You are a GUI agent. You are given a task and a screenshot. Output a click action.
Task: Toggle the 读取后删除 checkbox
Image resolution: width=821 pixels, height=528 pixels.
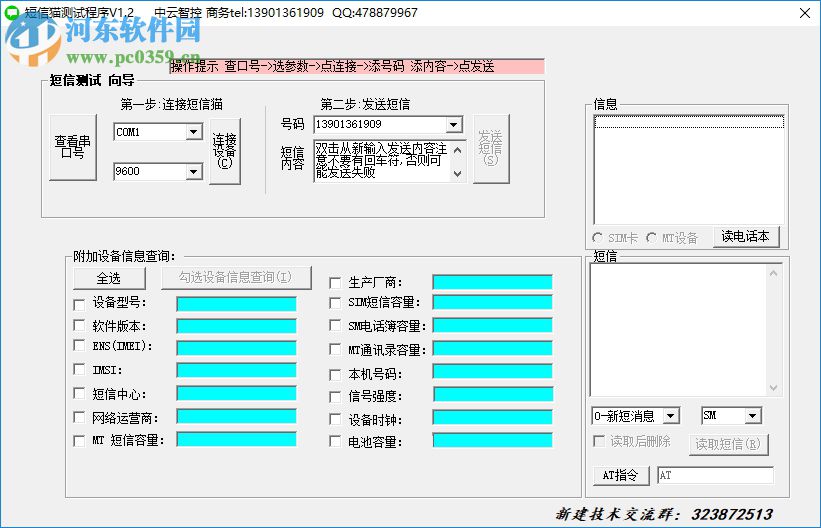tap(599, 441)
